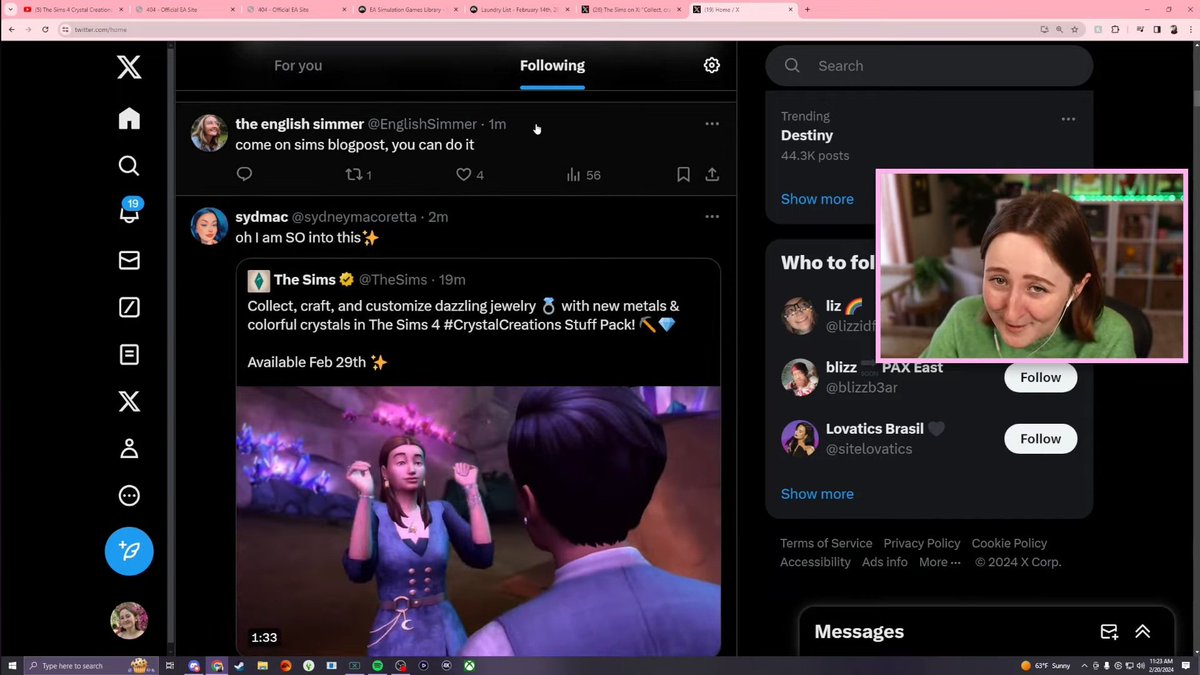1200x675 pixels.
Task: Share the english simmer post
Action: point(712,174)
